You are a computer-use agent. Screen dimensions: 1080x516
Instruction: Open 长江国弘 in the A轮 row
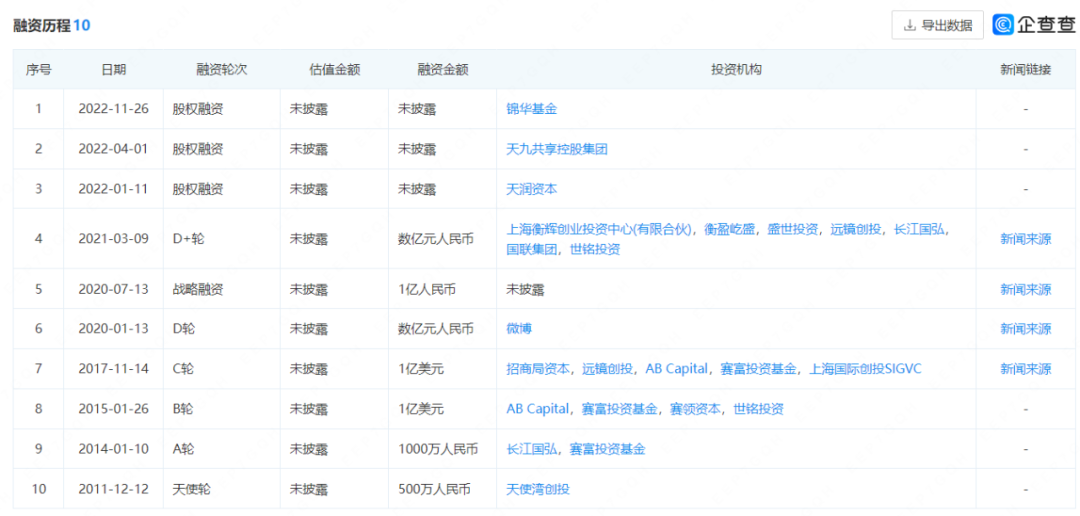click(531, 449)
